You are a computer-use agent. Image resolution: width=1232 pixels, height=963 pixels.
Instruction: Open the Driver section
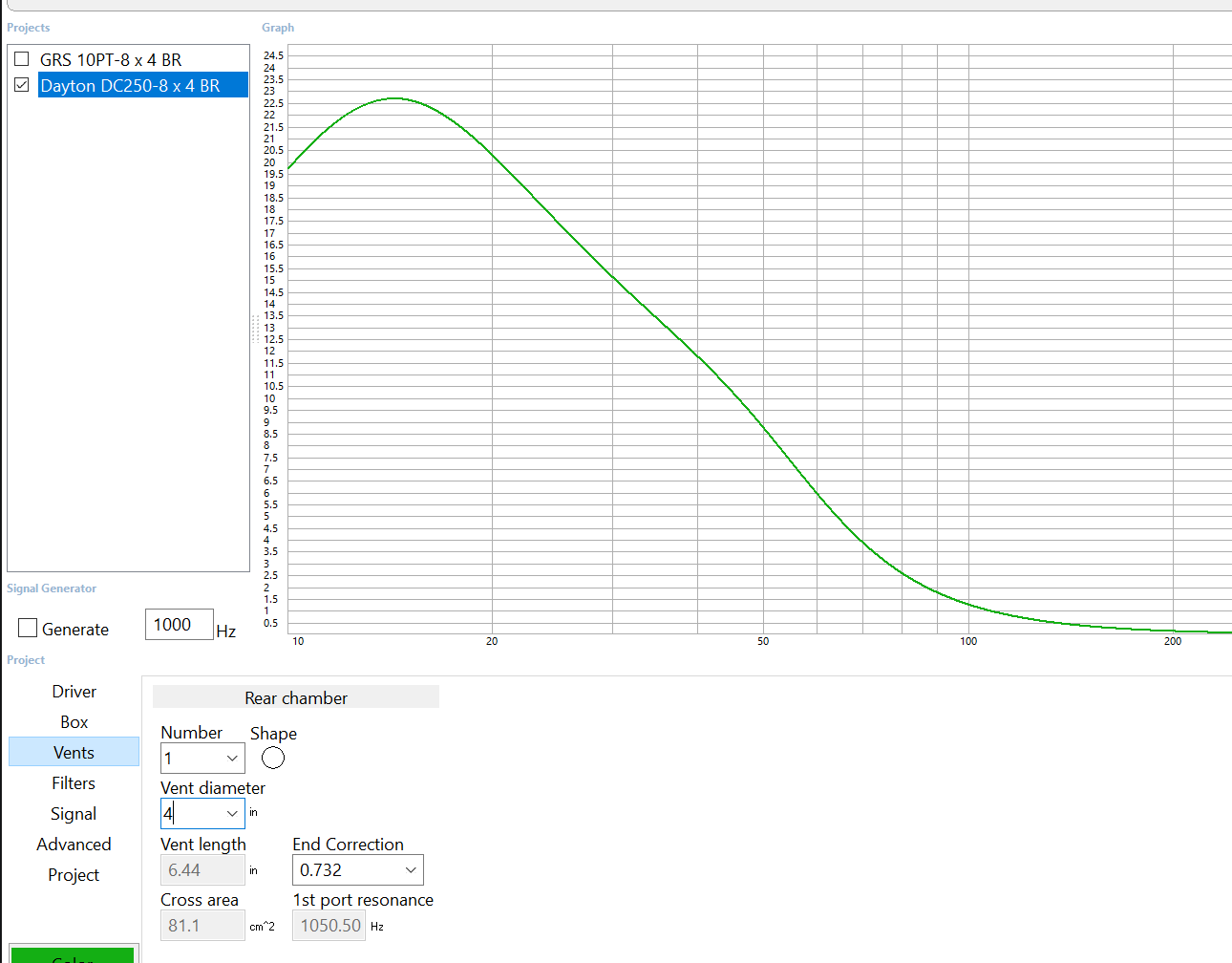(x=74, y=691)
